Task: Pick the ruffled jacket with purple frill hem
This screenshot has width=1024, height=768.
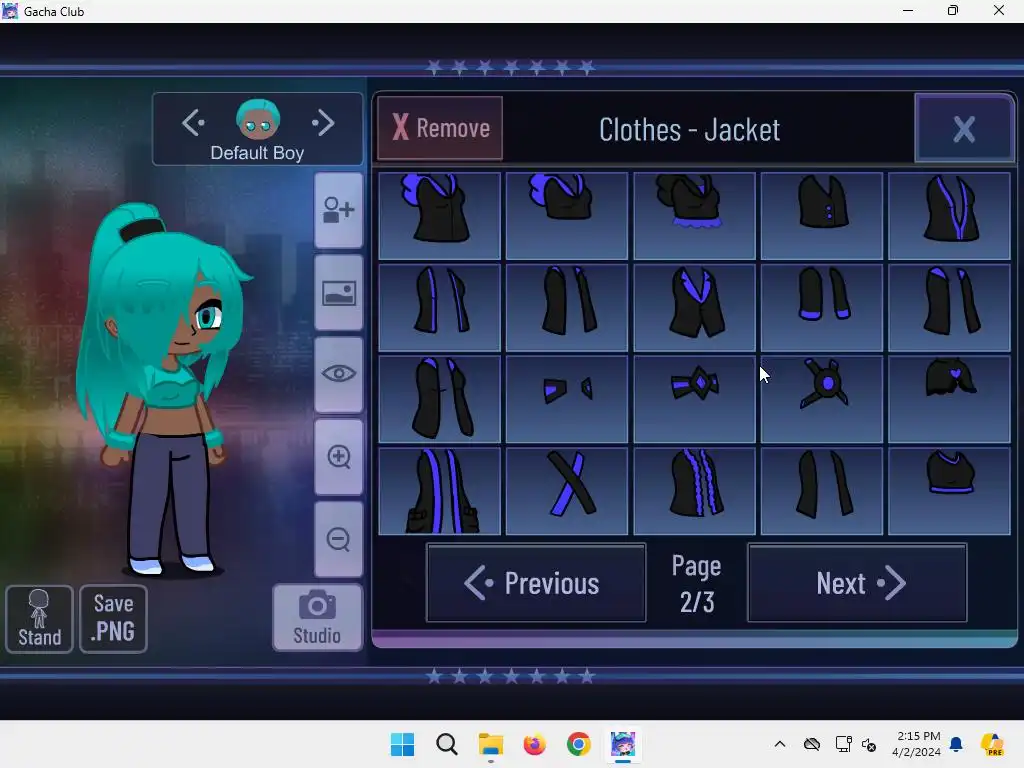Action: click(694, 216)
